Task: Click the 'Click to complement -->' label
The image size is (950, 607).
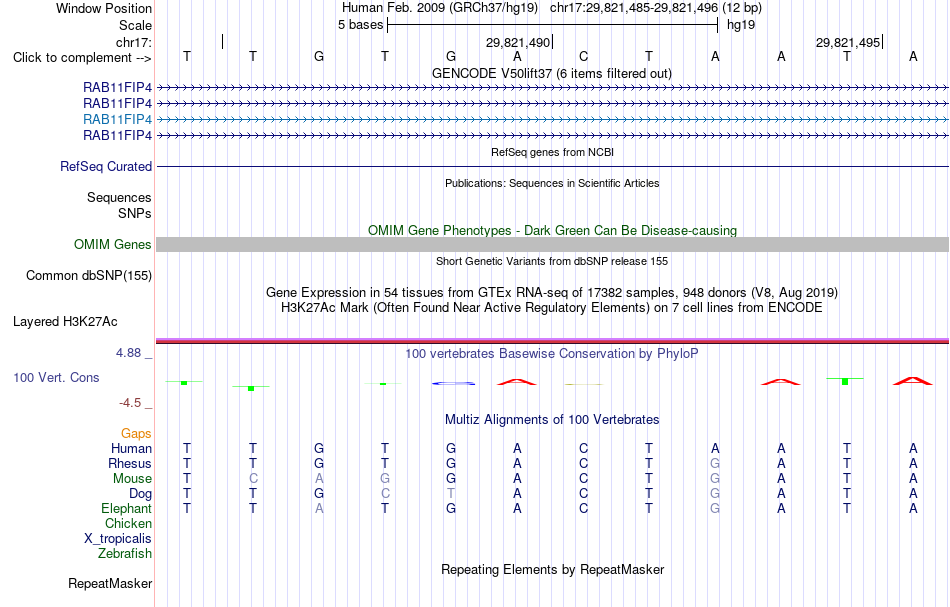Action: pyautogui.click(x=82, y=58)
